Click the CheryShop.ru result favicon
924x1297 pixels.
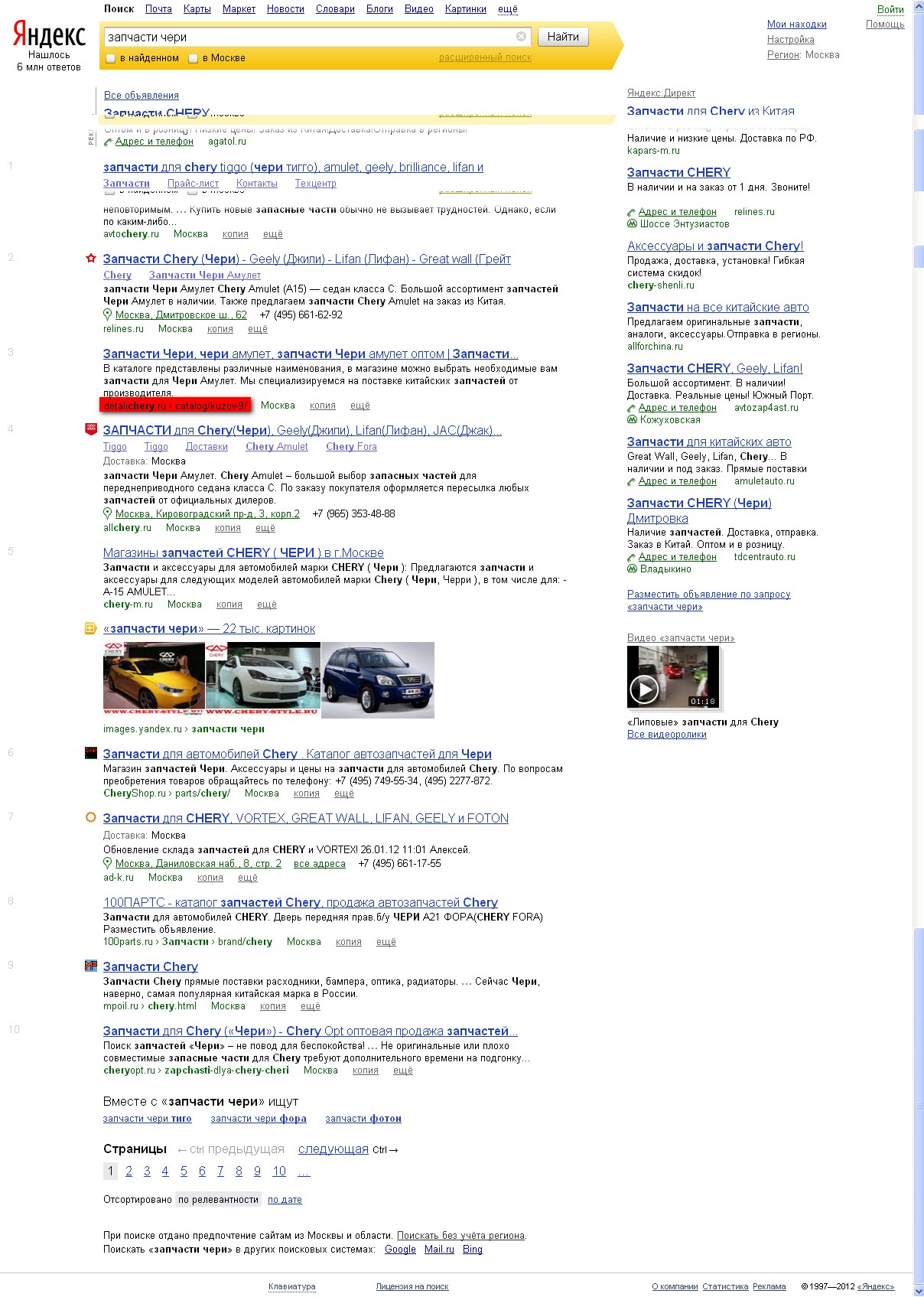coord(91,753)
